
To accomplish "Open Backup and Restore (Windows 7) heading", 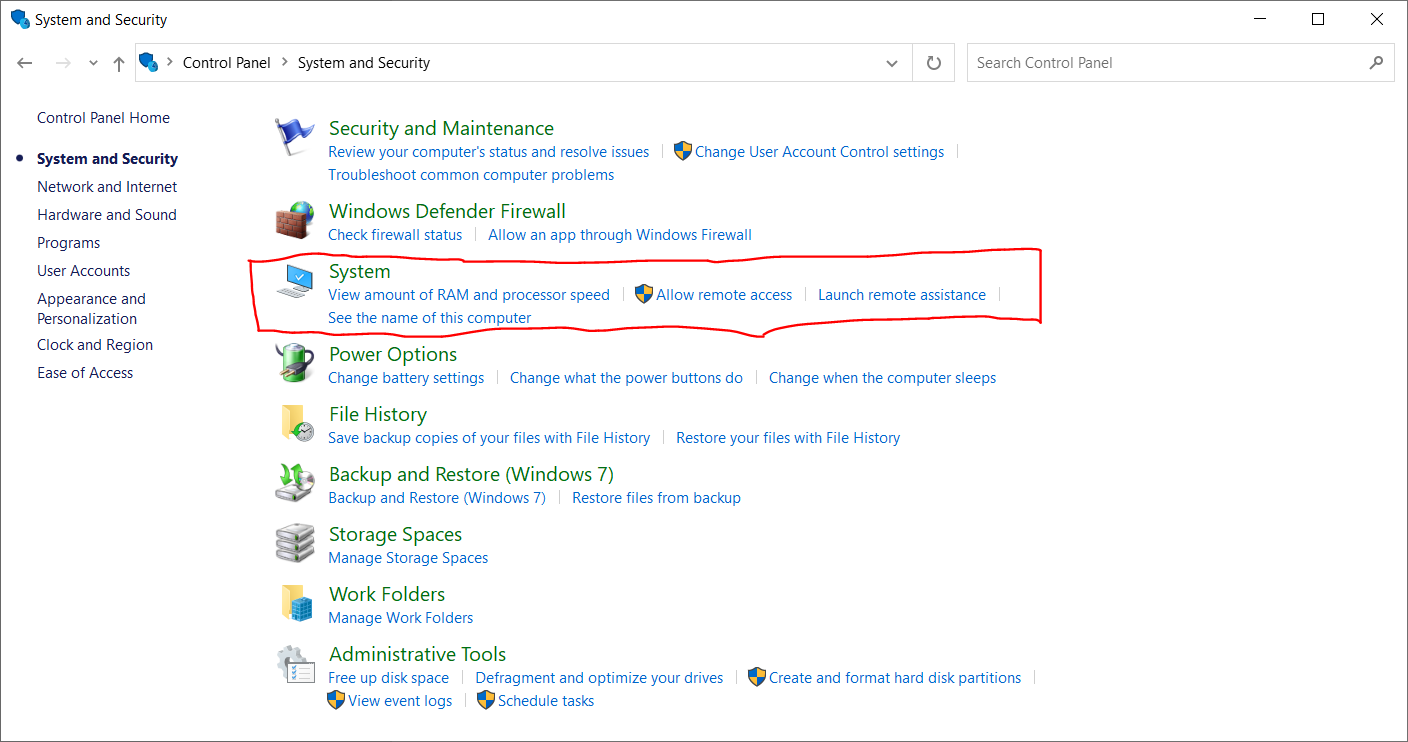I will 471,474.
